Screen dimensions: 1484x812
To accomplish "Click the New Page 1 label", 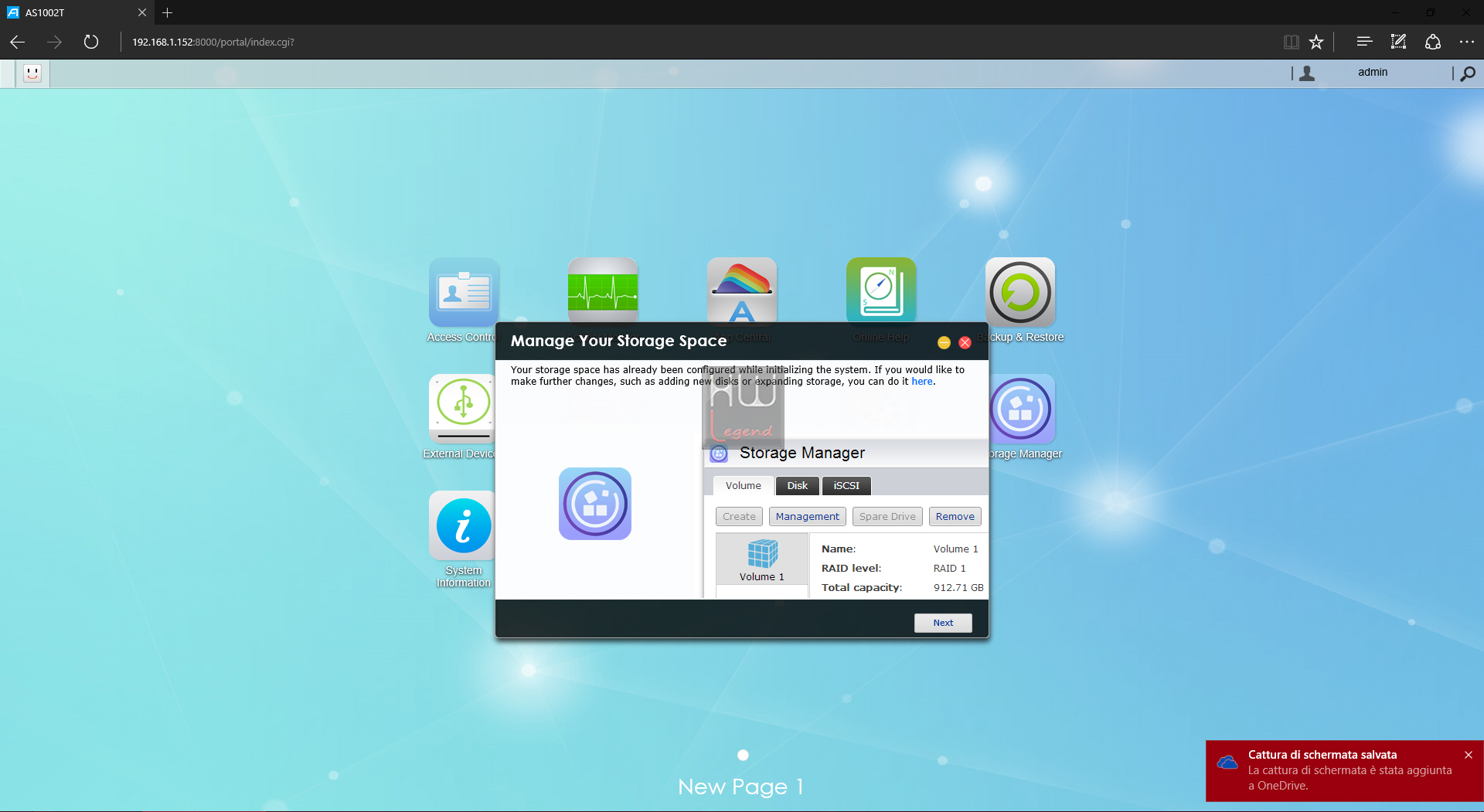I will pyautogui.click(x=740, y=787).
